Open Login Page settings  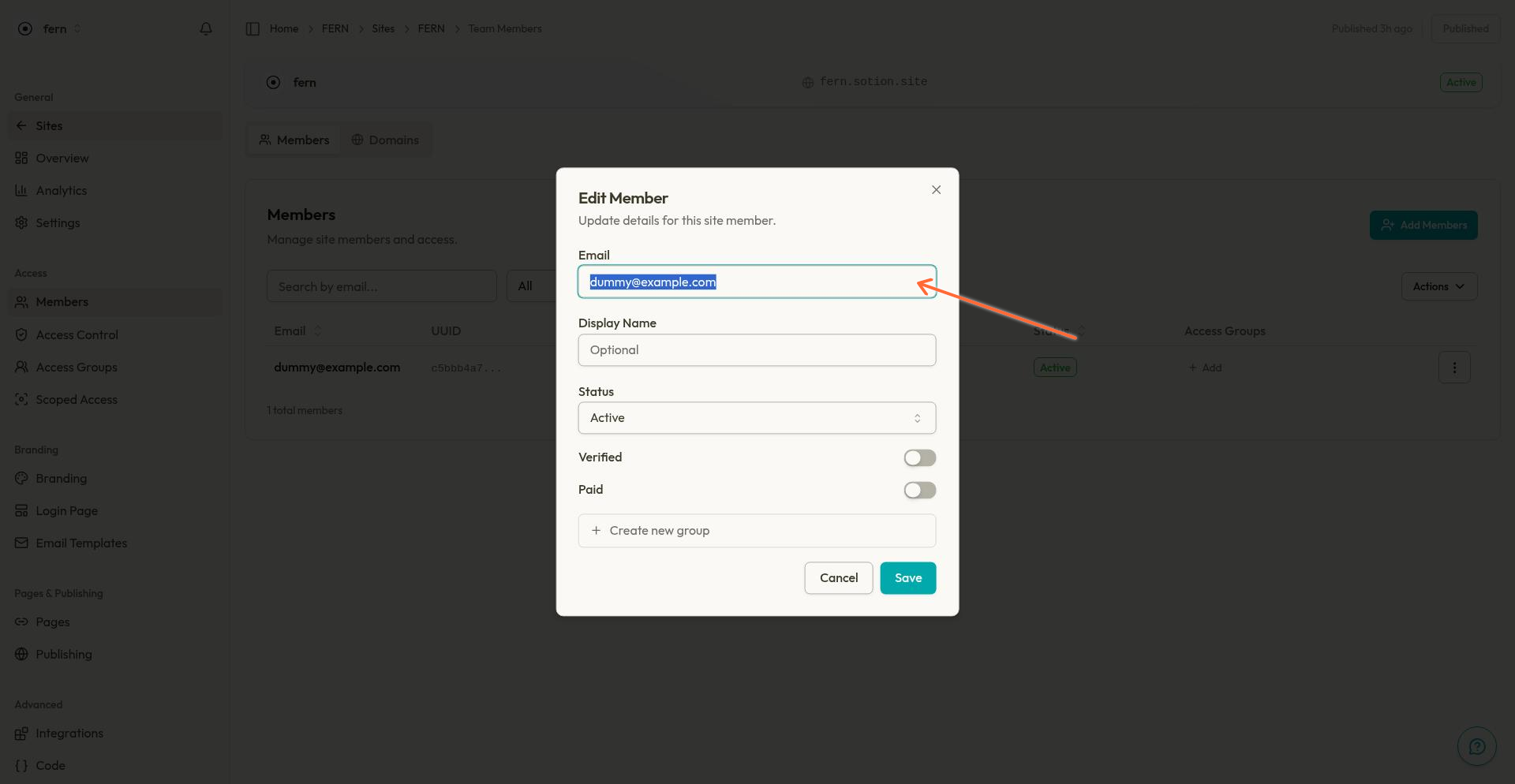pyautogui.click(x=115, y=510)
